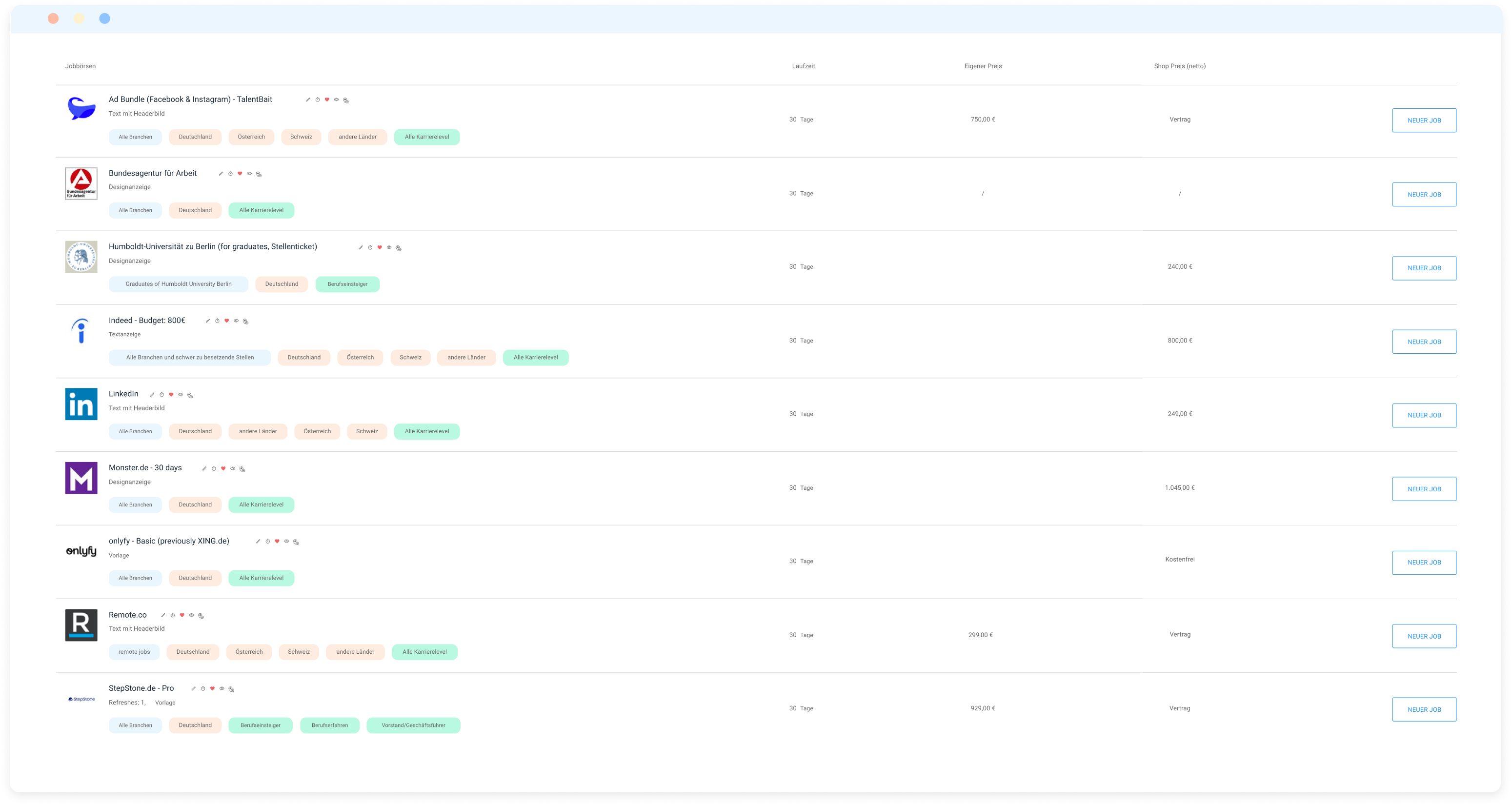Toggle the eye icon next to StepStone.de - Pro
This screenshot has width=1512, height=805.
tap(222, 689)
